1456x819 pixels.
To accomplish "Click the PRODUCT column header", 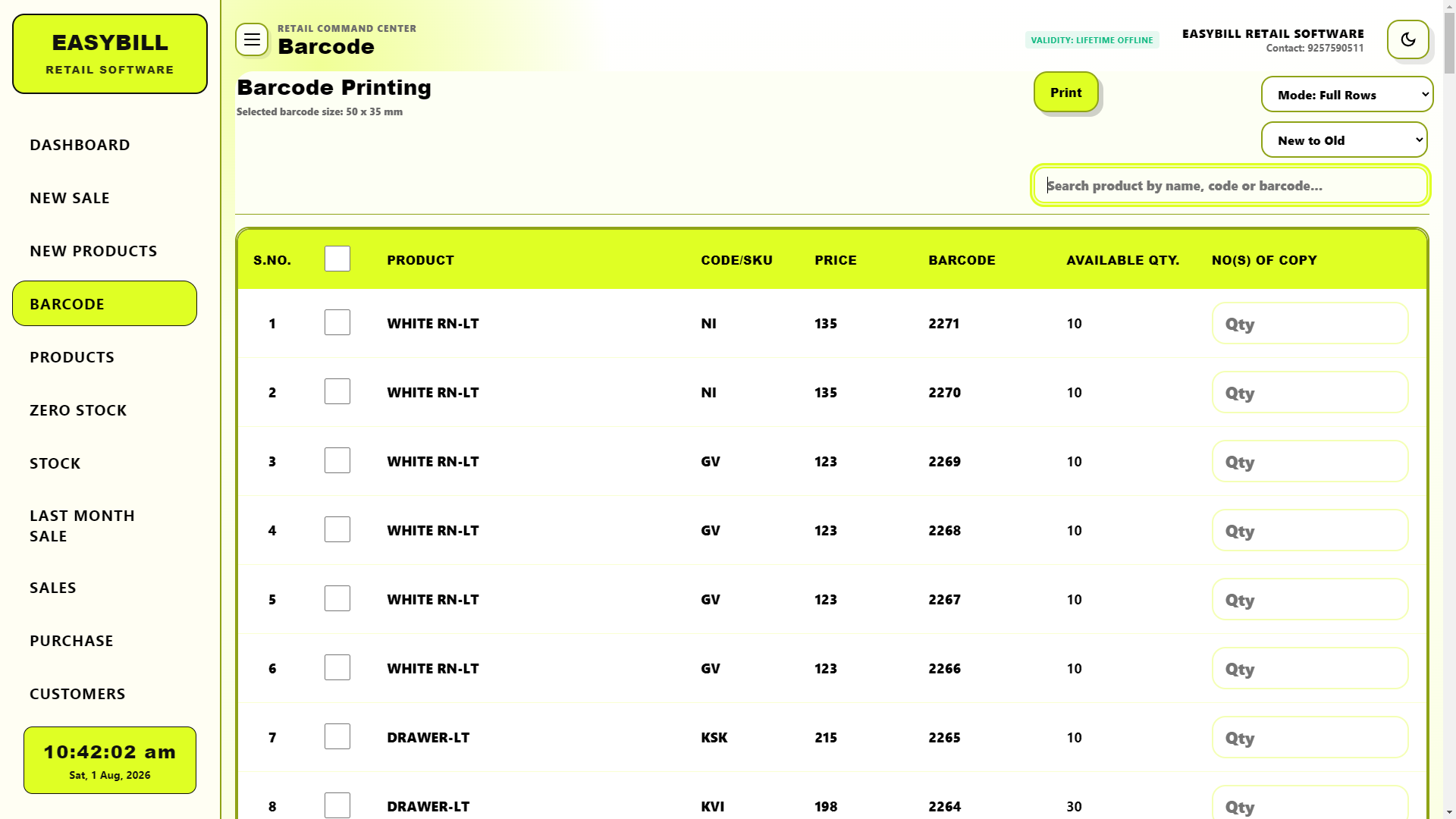I will (x=420, y=260).
